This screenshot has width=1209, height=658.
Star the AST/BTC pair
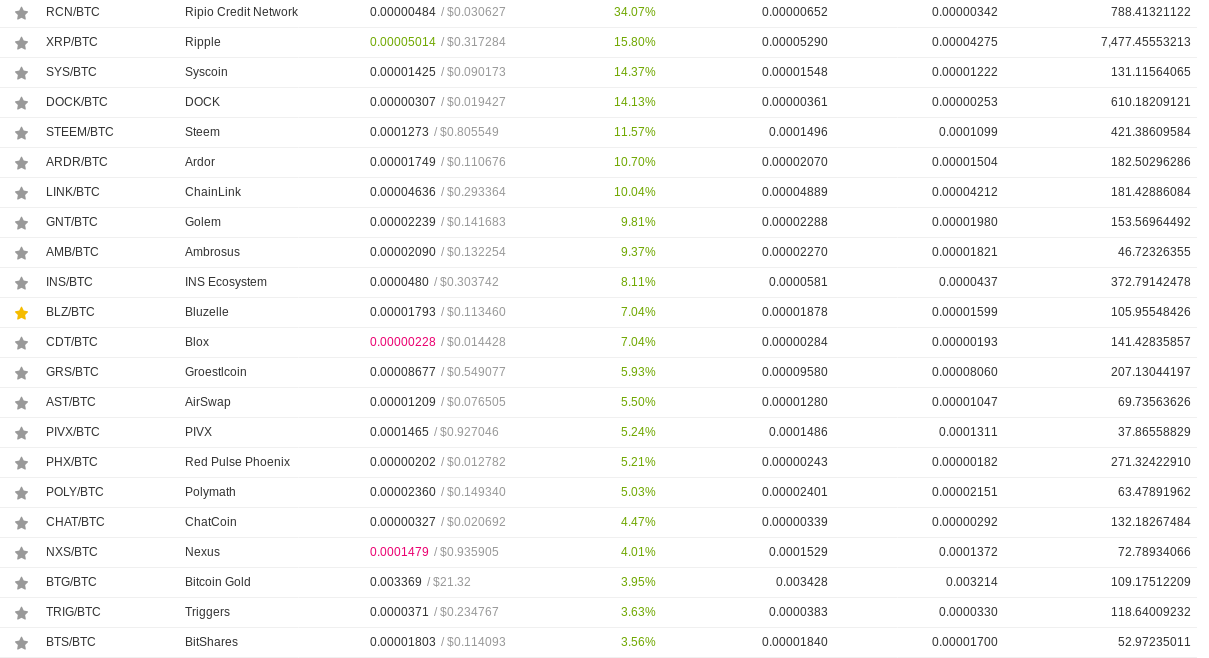point(21,403)
